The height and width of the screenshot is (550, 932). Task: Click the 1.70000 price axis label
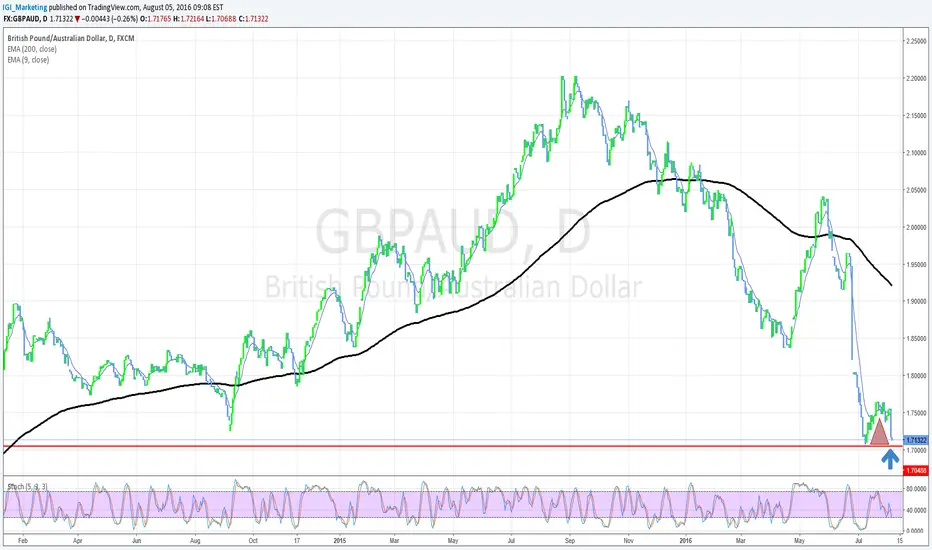point(916,450)
